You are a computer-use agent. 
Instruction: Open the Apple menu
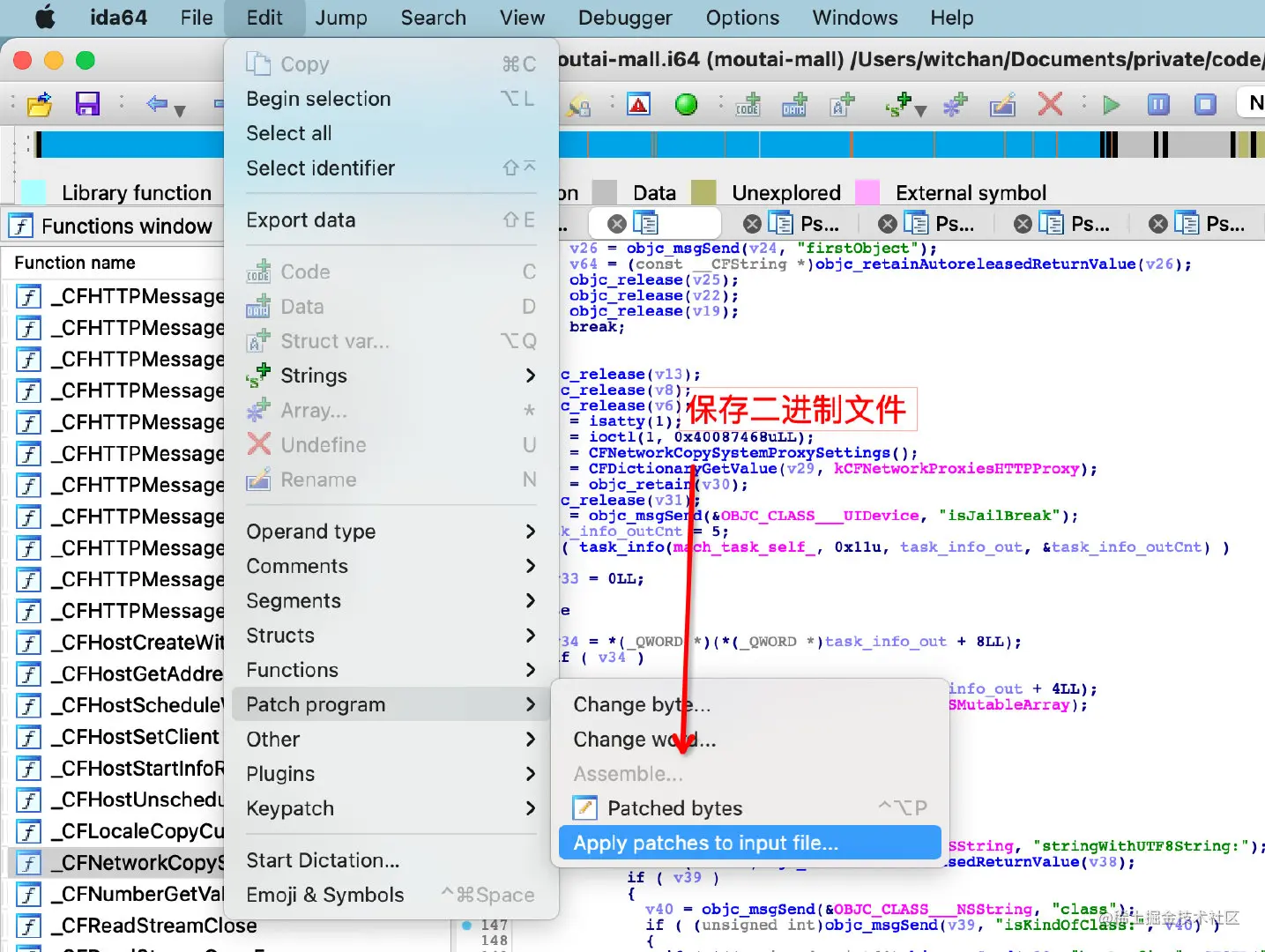[44, 18]
